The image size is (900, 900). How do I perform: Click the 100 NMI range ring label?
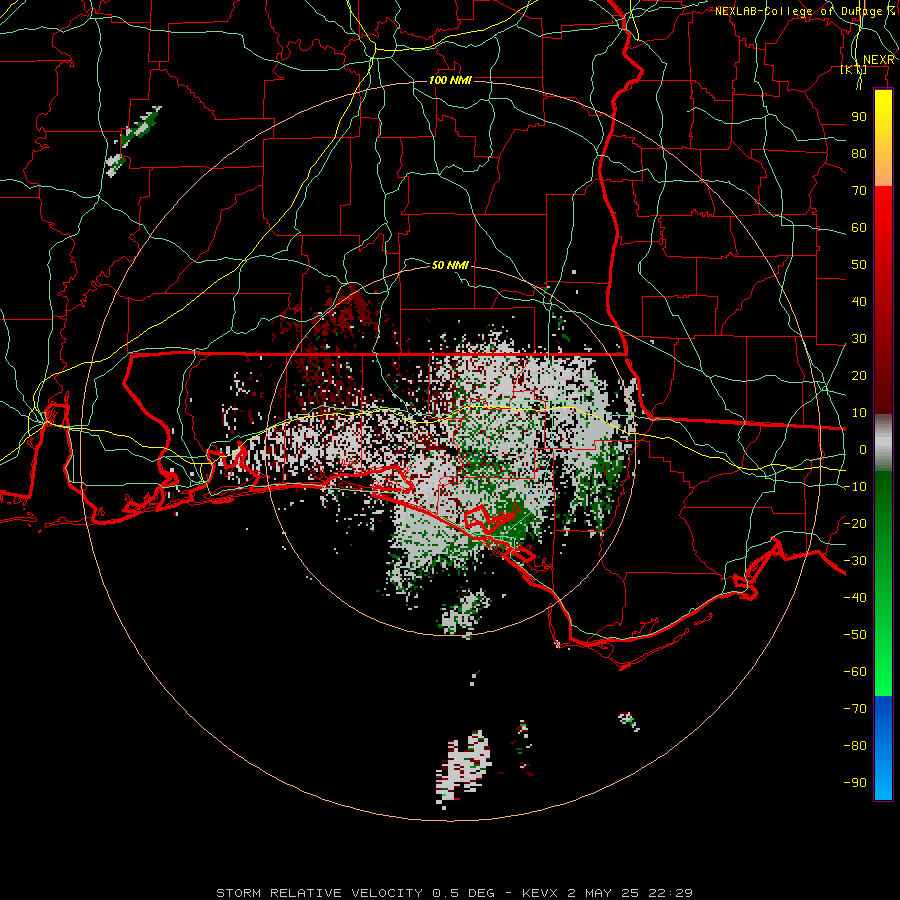[450, 80]
